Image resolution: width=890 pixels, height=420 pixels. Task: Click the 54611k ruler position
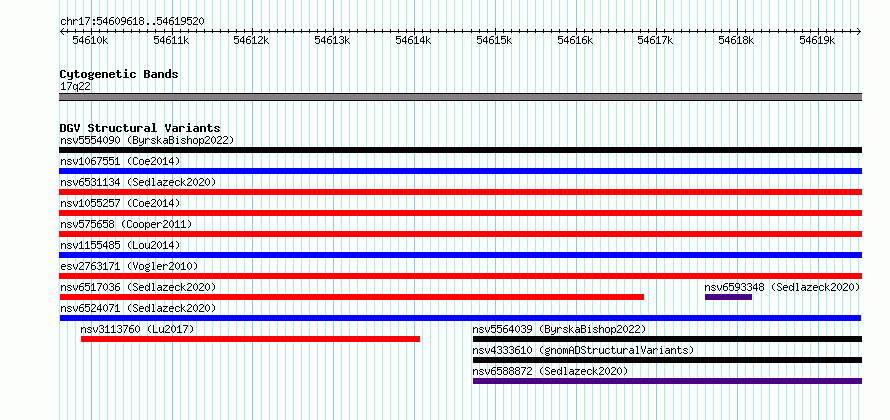[x=171, y=40]
